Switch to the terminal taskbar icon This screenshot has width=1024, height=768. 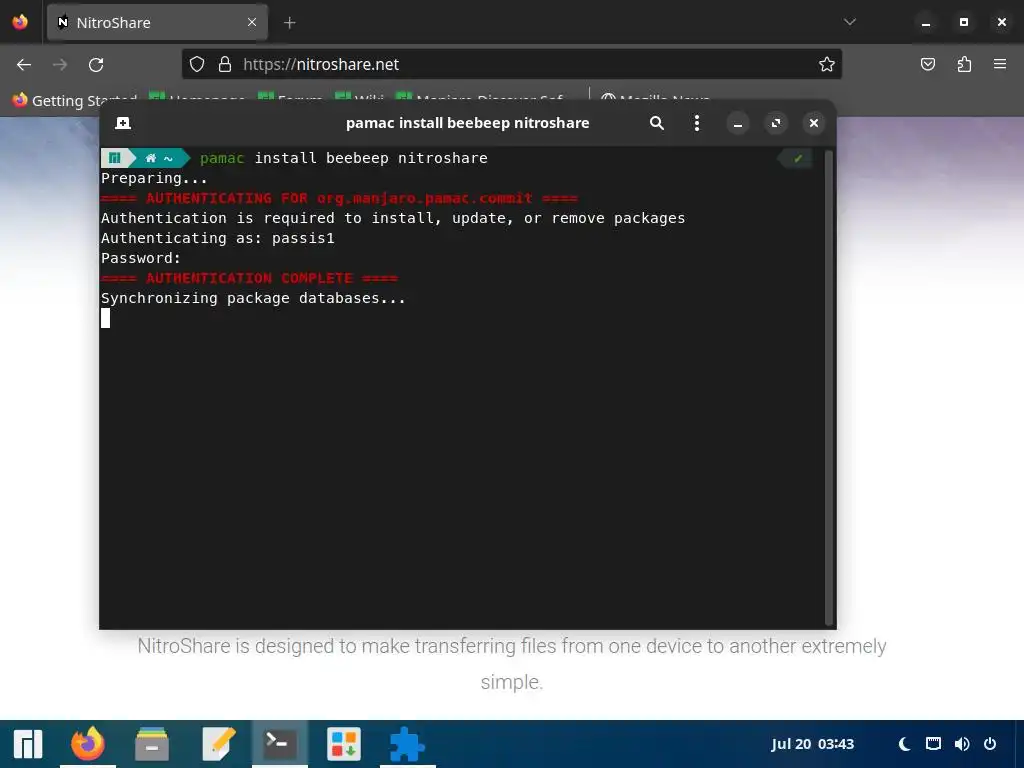(x=280, y=744)
